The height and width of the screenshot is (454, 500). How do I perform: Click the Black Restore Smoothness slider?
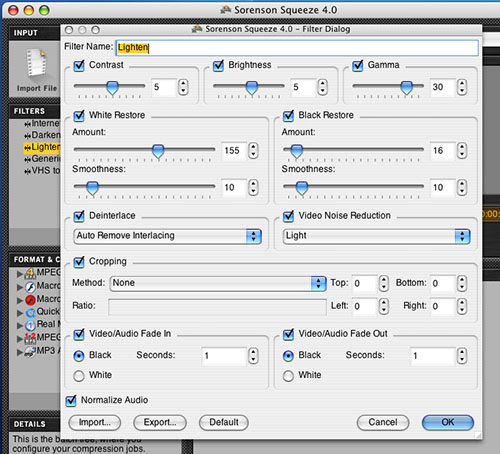302,188
